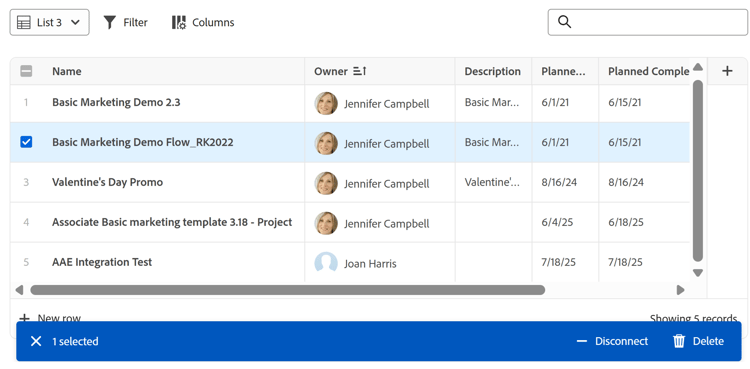Toggle the select-all header checkbox
This screenshot has width=750, height=369.
tap(26, 71)
